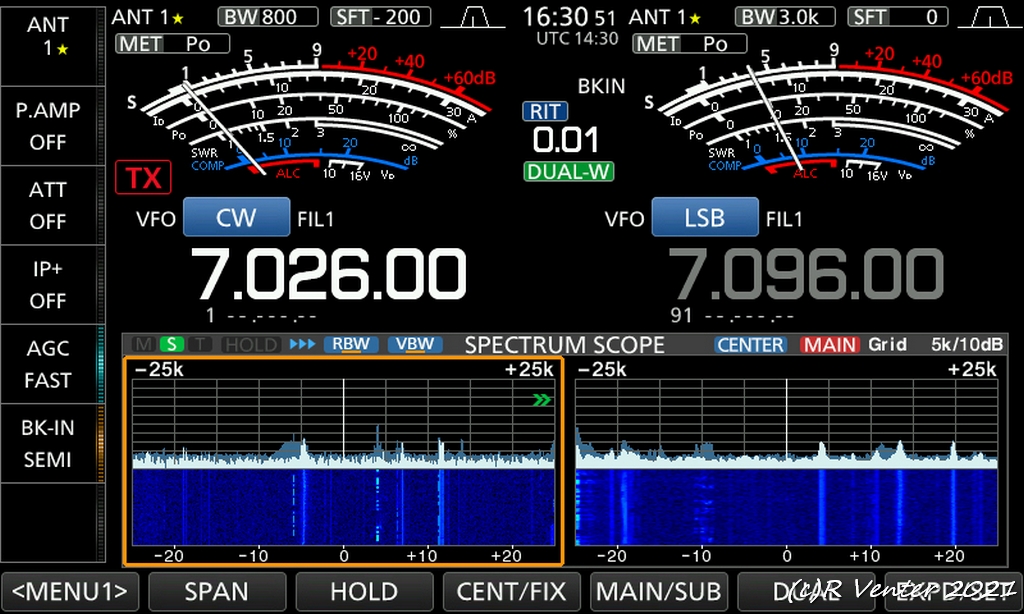
Task: Open the sub SFT 0 shift indicator
Action: tap(897, 17)
